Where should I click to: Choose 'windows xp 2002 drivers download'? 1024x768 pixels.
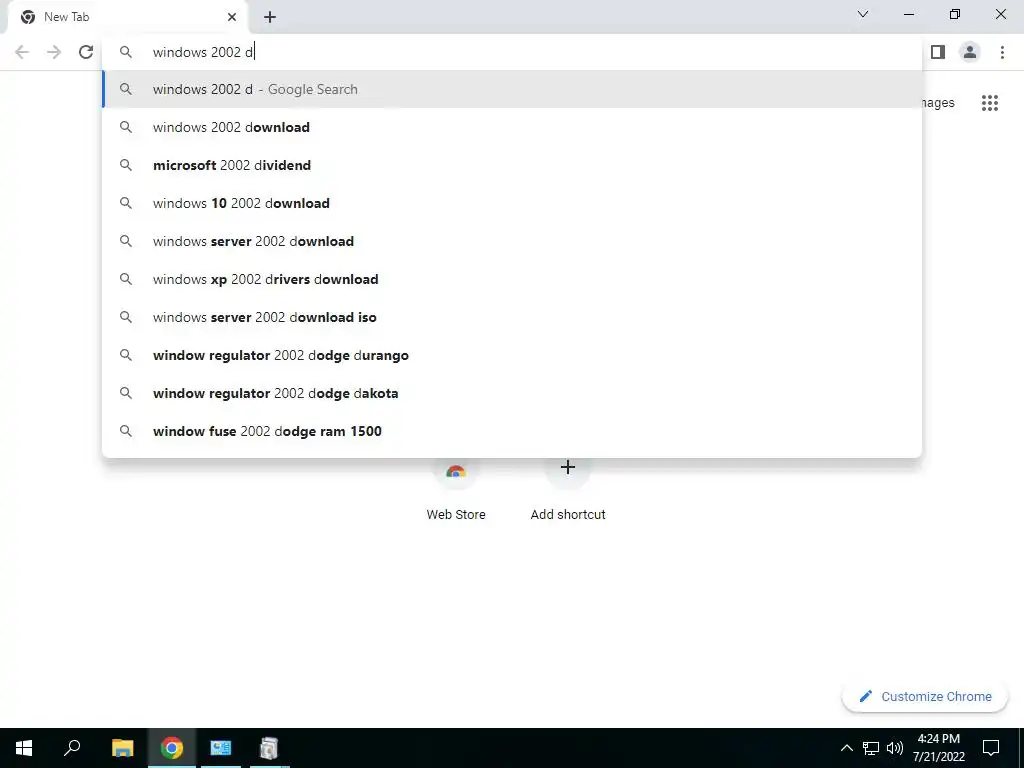click(x=512, y=279)
